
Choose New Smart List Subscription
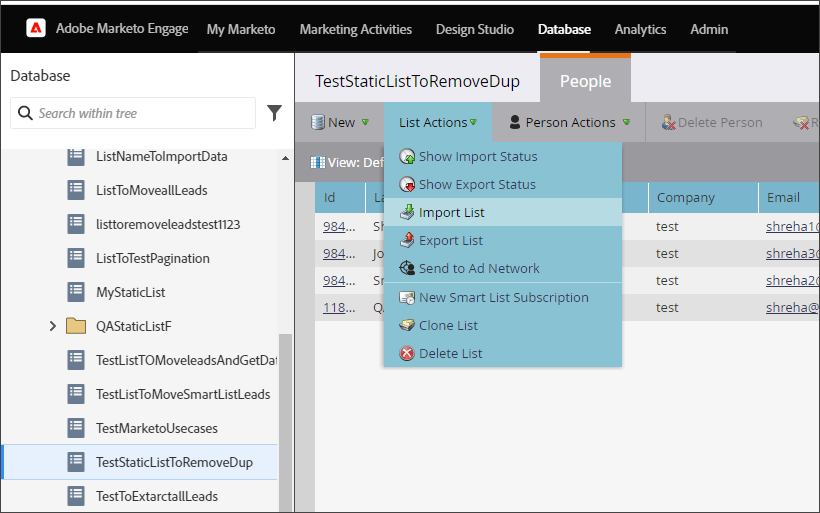pyautogui.click(x=503, y=298)
